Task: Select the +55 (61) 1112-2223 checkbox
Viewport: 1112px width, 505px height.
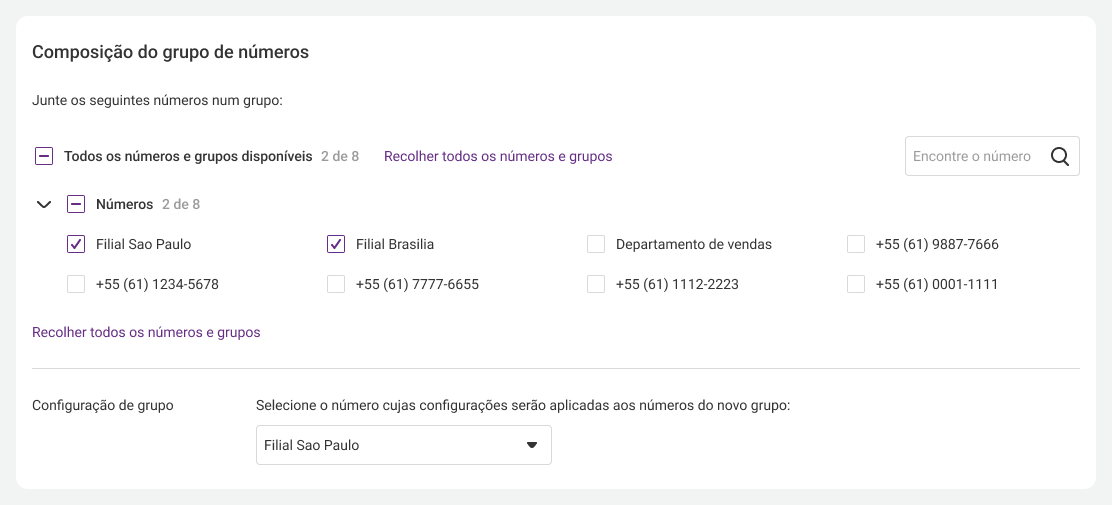Action: tap(596, 284)
